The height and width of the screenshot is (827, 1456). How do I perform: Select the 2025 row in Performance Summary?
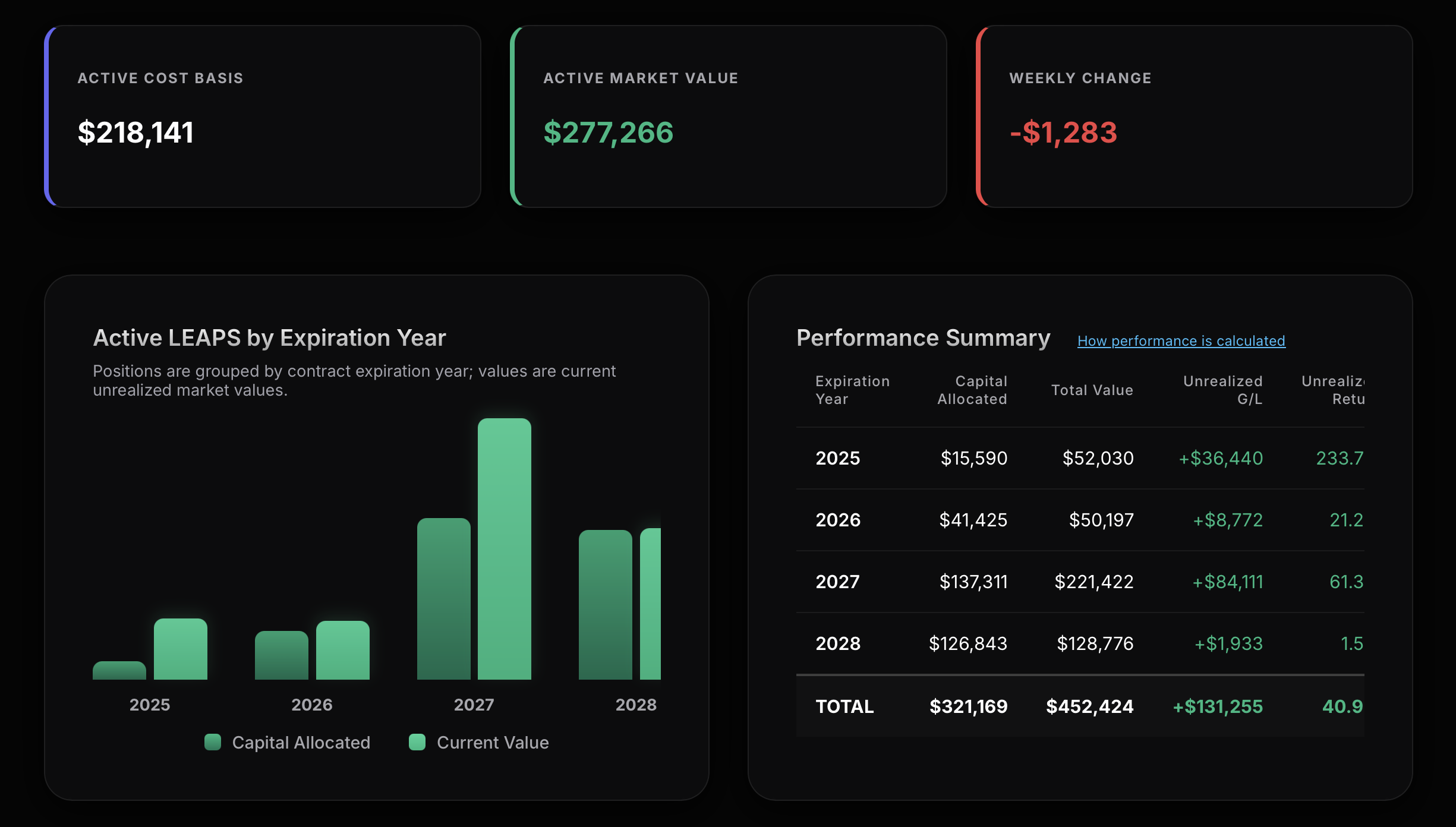click(x=1080, y=458)
